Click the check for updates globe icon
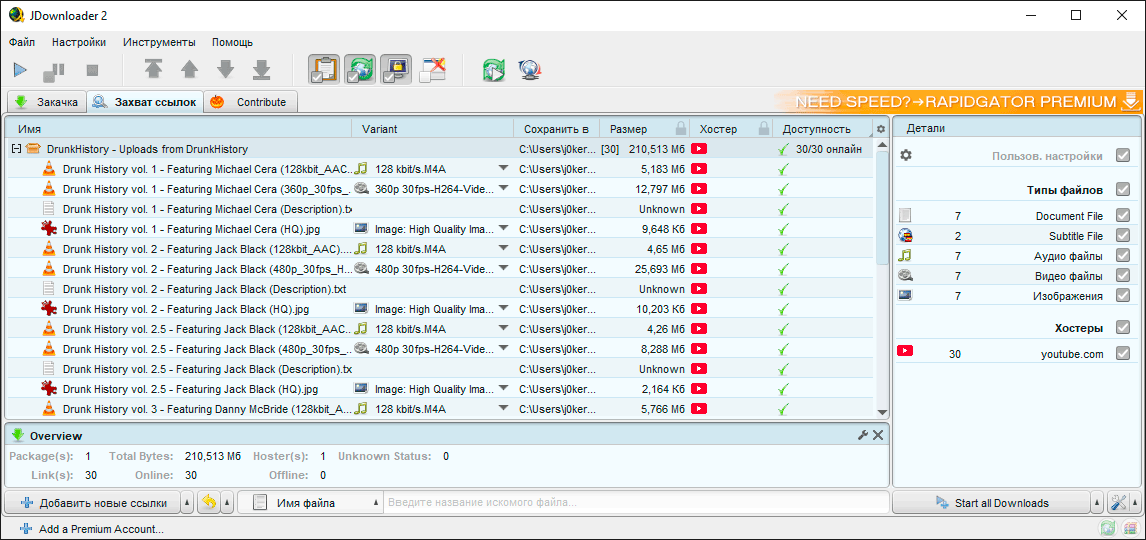1146x540 pixels. pyautogui.click(x=528, y=69)
